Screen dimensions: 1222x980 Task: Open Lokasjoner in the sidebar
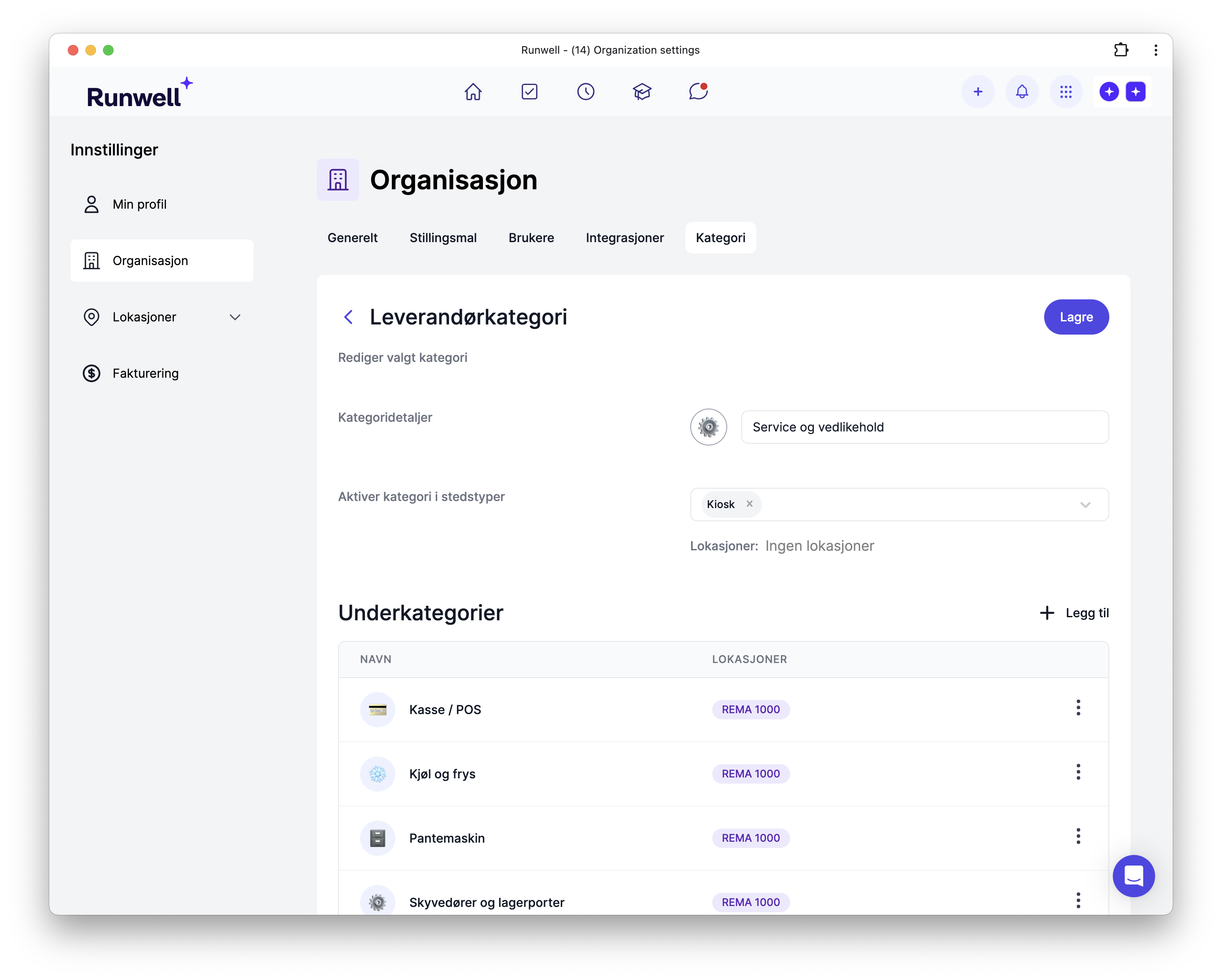tap(162, 317)
